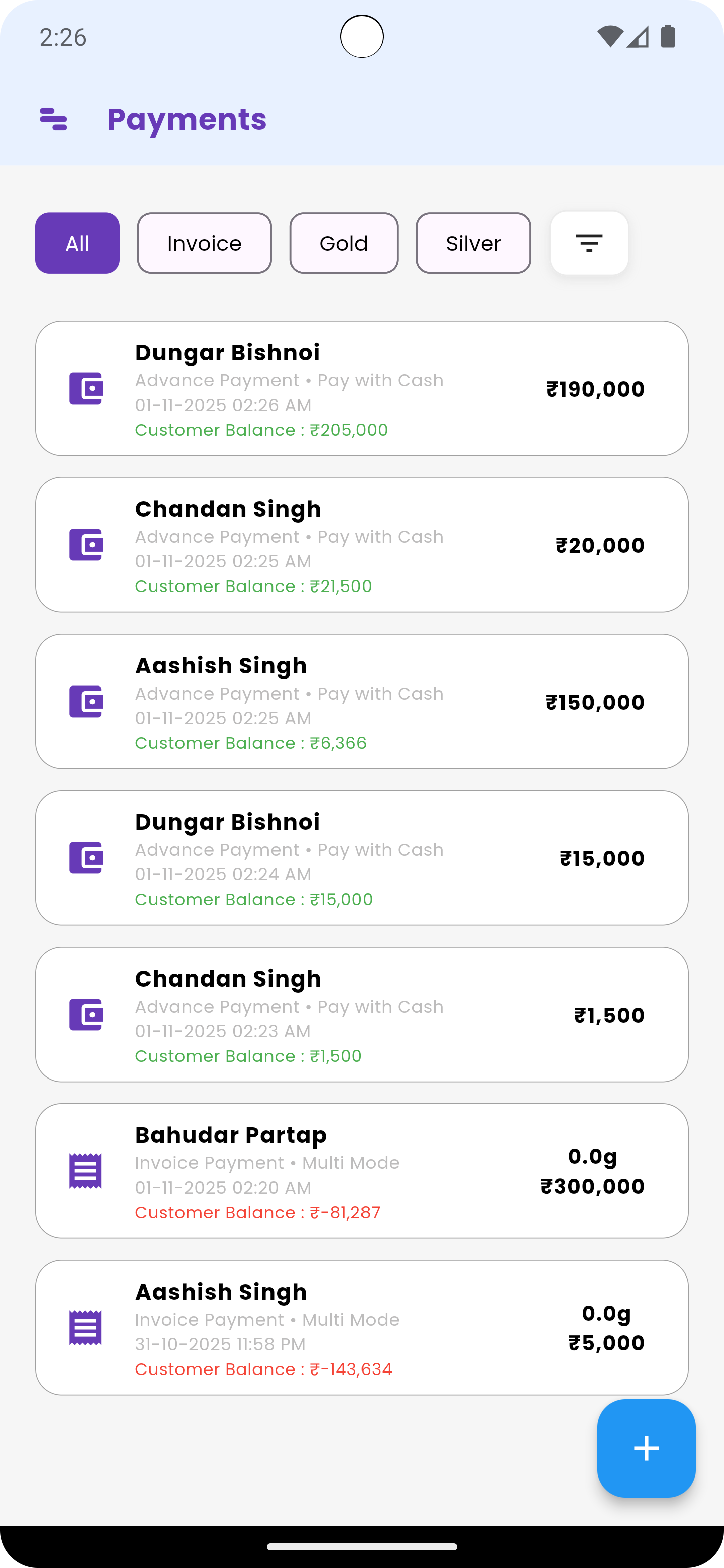
Task: Click wallet icon on ₹15,000 payment
Action: [86, 858]
